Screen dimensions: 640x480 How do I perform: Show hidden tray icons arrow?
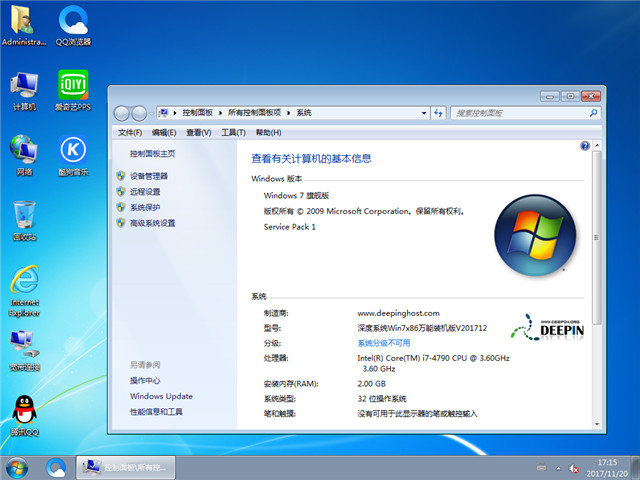558,468
